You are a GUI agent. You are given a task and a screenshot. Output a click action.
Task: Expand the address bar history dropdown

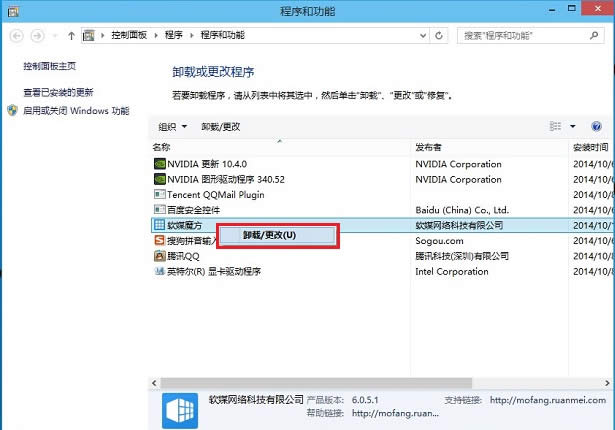[x=426, y=35]
